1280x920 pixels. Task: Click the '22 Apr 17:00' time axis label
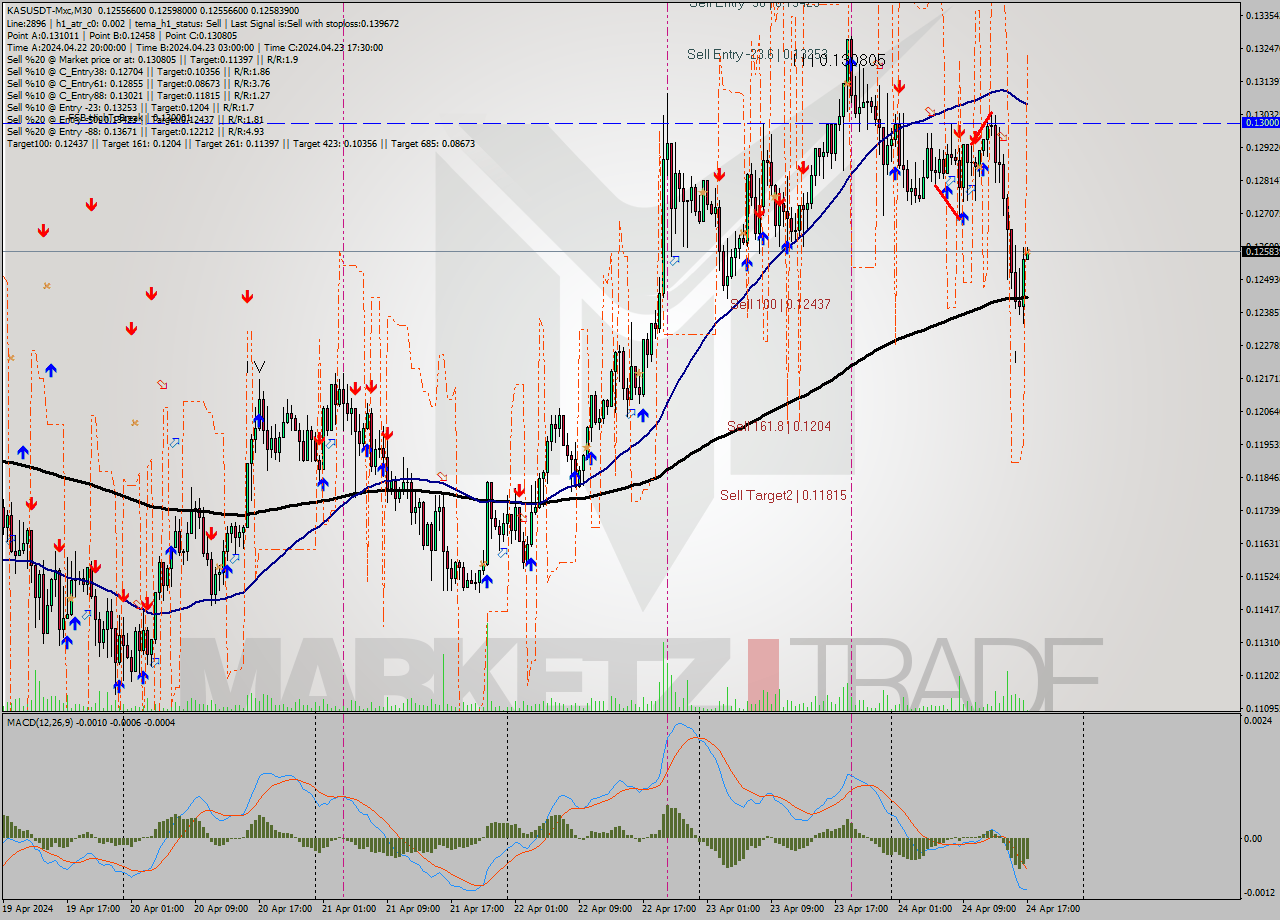(x=669, y=909)
